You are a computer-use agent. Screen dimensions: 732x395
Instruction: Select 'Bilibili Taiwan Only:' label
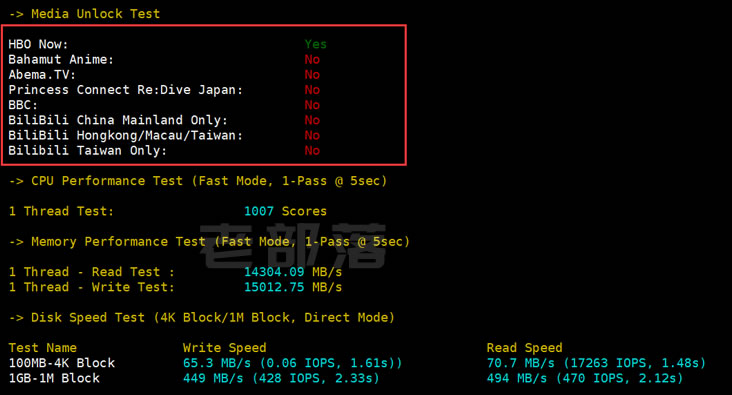(x=88, y=151)
